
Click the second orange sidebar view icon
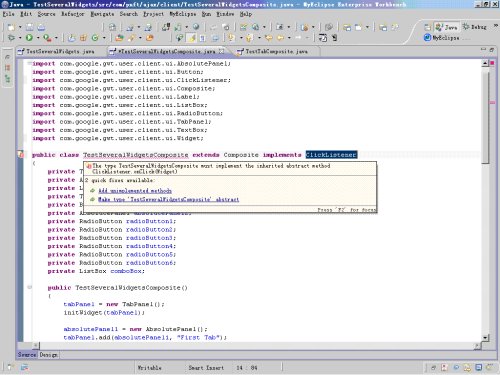[x=7, y=68]
